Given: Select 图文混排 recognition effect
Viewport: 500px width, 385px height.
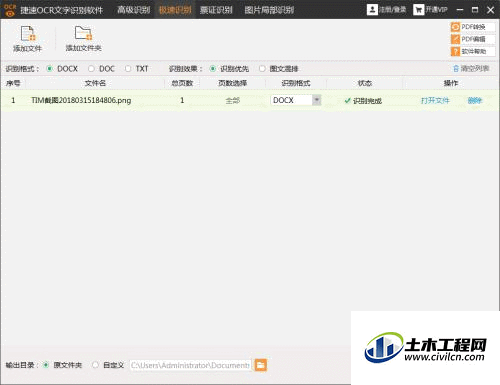Looking at the screenshot, I should click(262, 69).
